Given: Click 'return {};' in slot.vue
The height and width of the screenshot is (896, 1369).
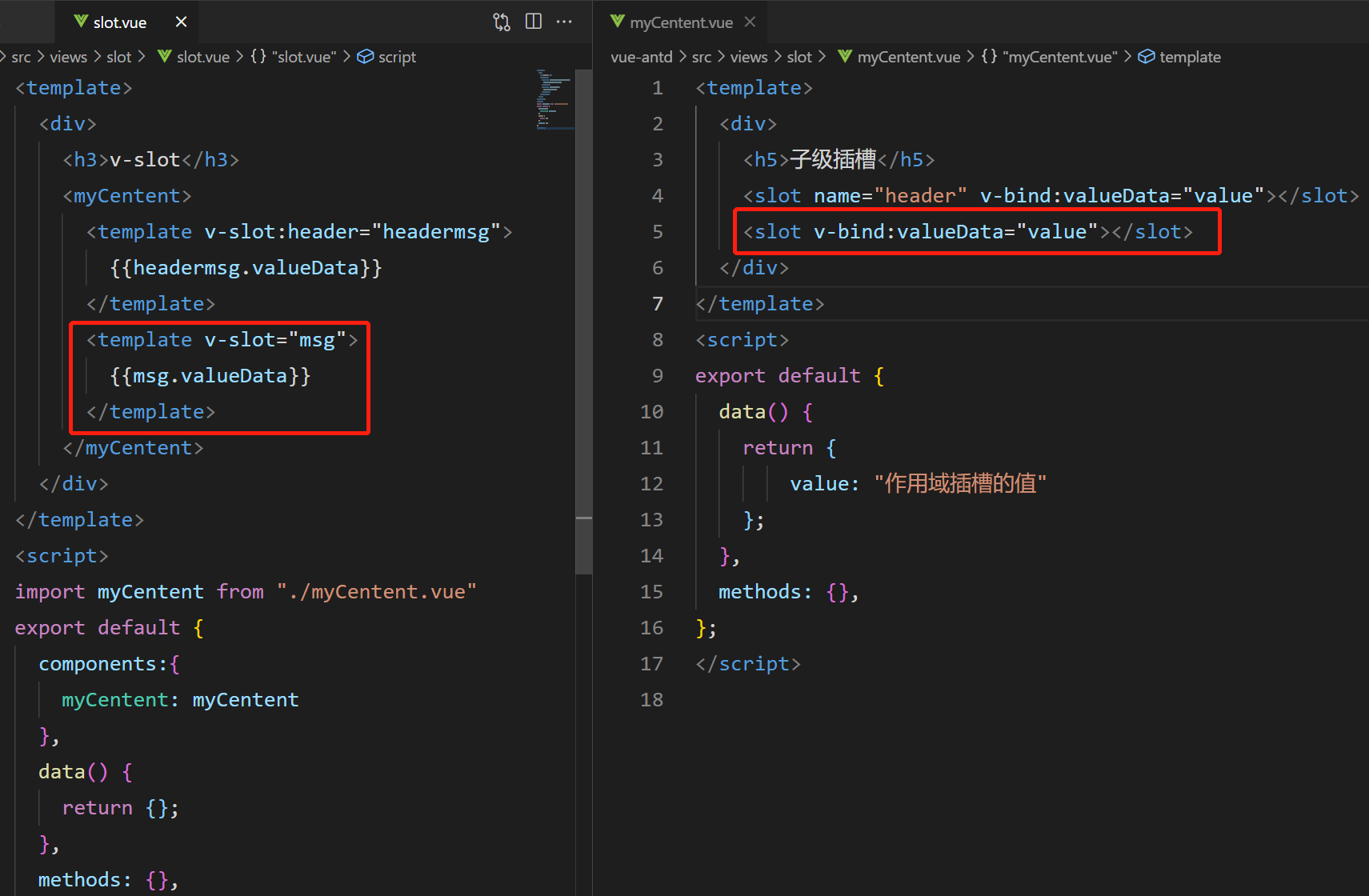Looking at the screenshot, I should pyautogui.click(x=121, y=808).
